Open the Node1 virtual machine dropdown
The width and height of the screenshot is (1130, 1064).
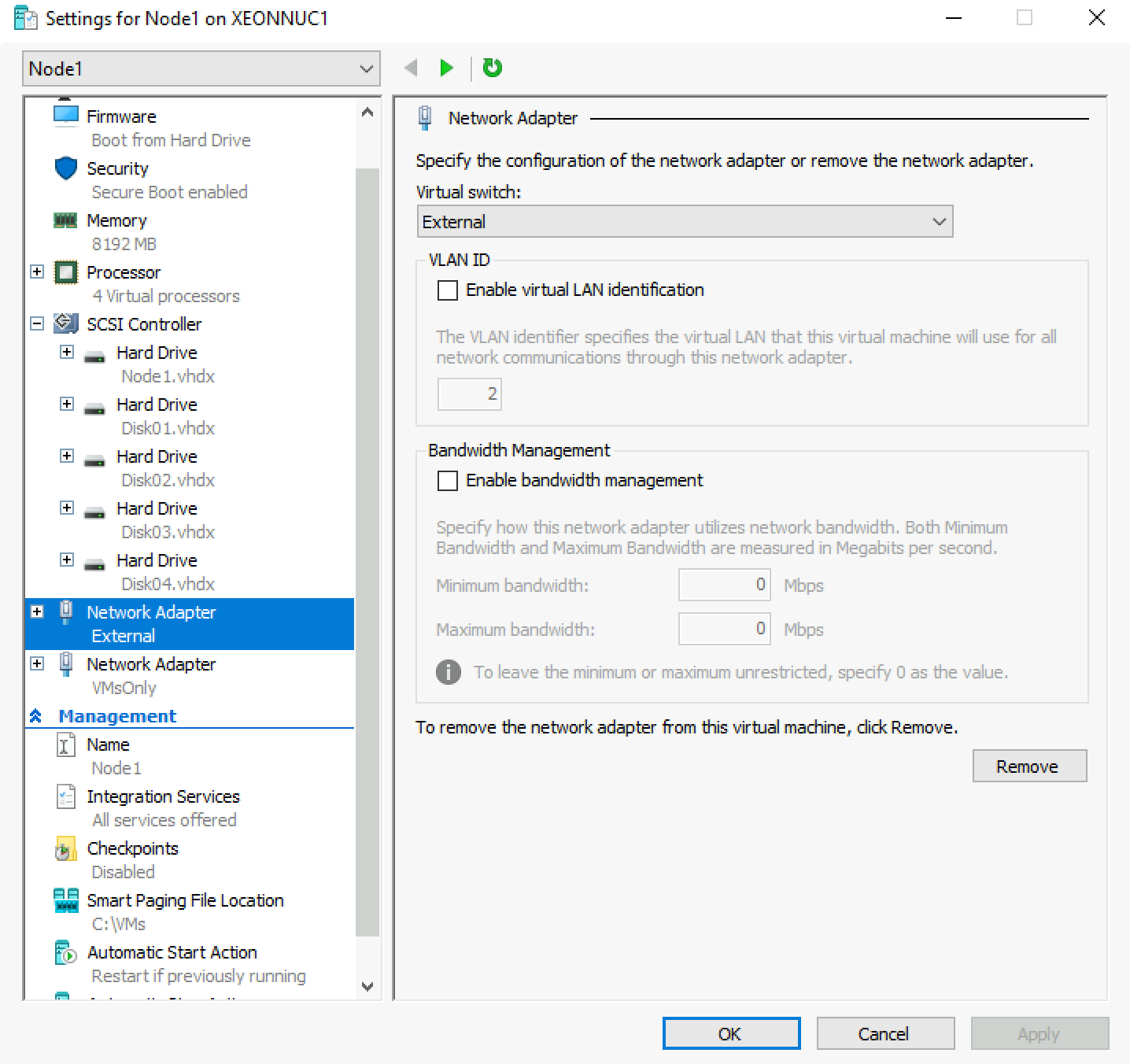click(201, 68)
